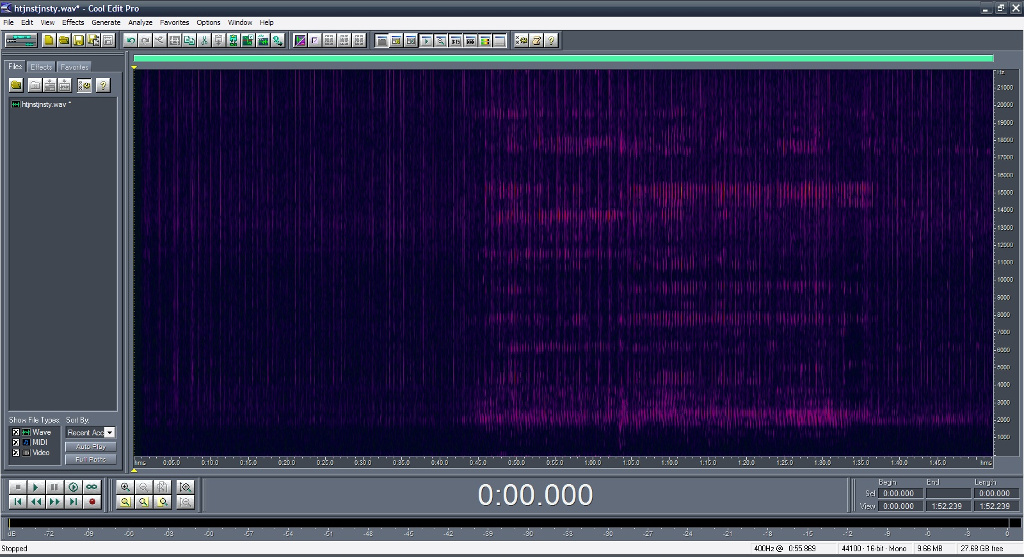The height and width of the screenshot is (557, 1024).
Task: Switch to the Favorites panel tab
Action: (74, 67)
